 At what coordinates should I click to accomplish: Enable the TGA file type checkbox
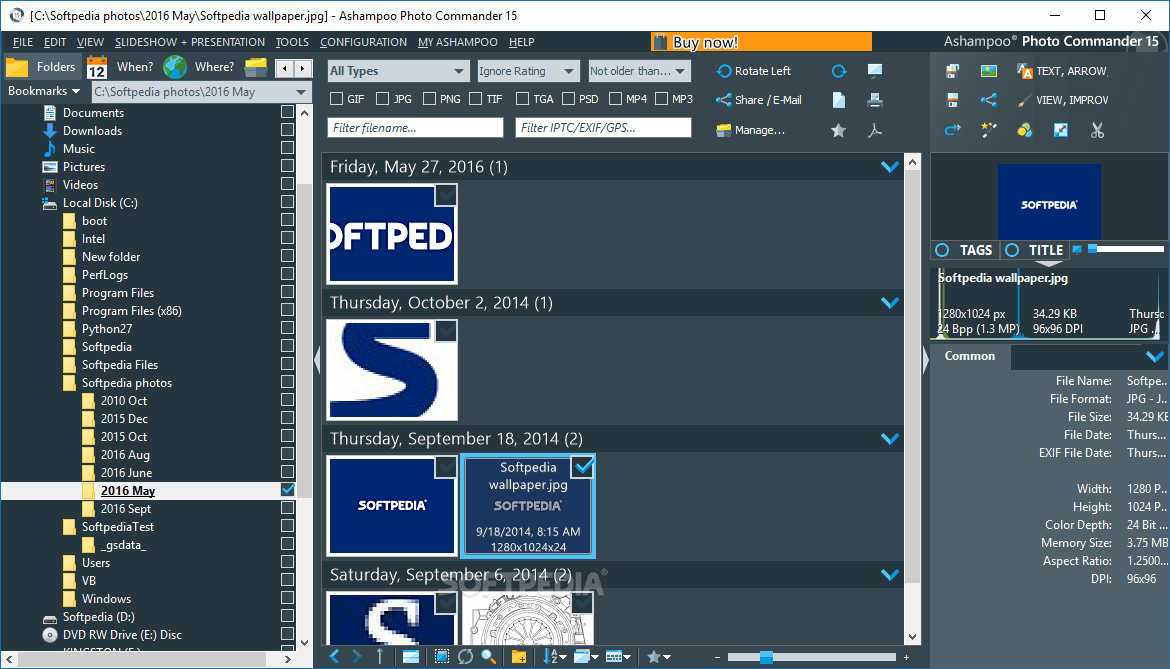pyautogui.click(x=522, y=98)
